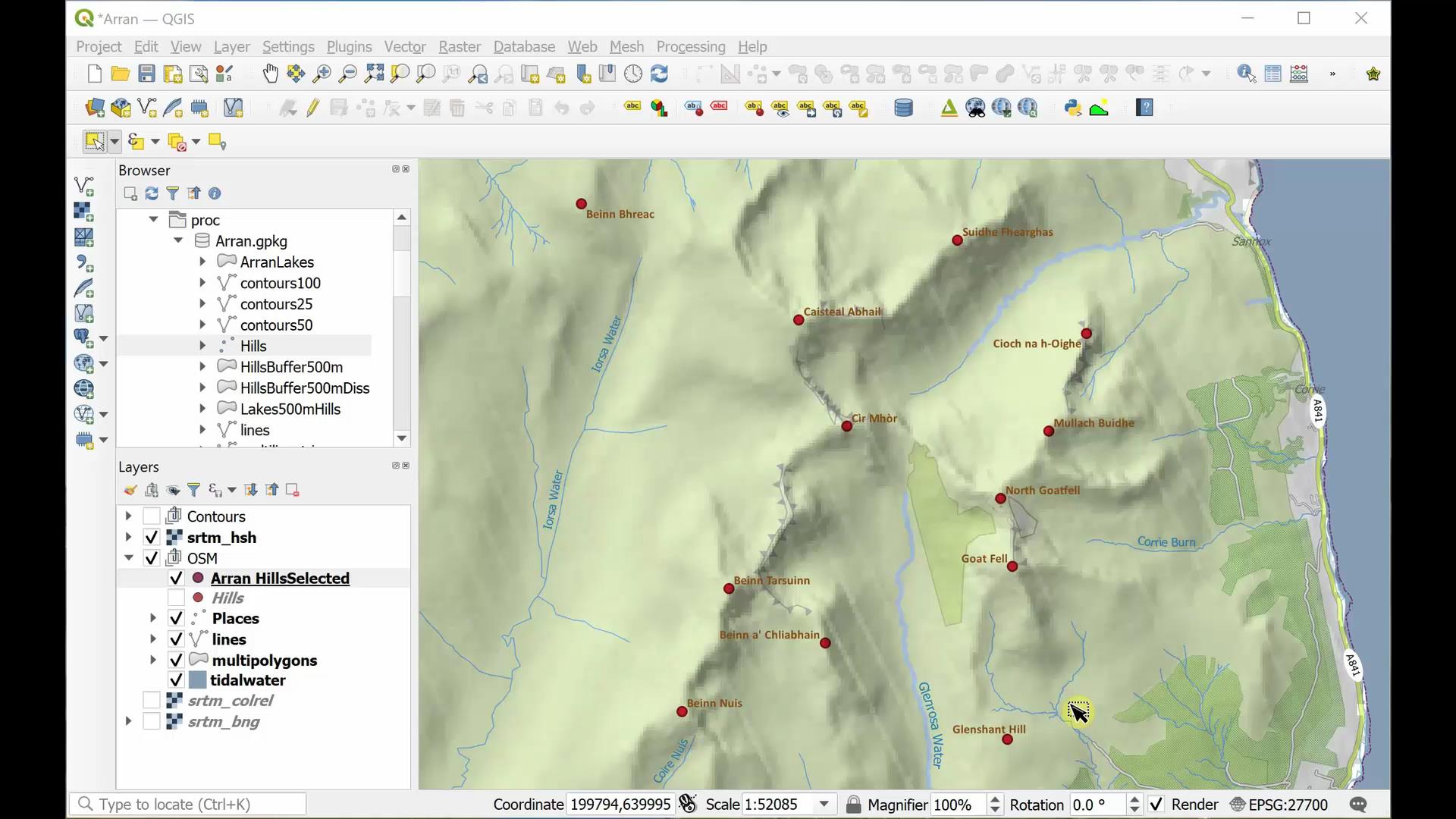Show the statistical summary panel
Image resolution: width=1456 pixels, height=819 pixels.
[1299, 74]
